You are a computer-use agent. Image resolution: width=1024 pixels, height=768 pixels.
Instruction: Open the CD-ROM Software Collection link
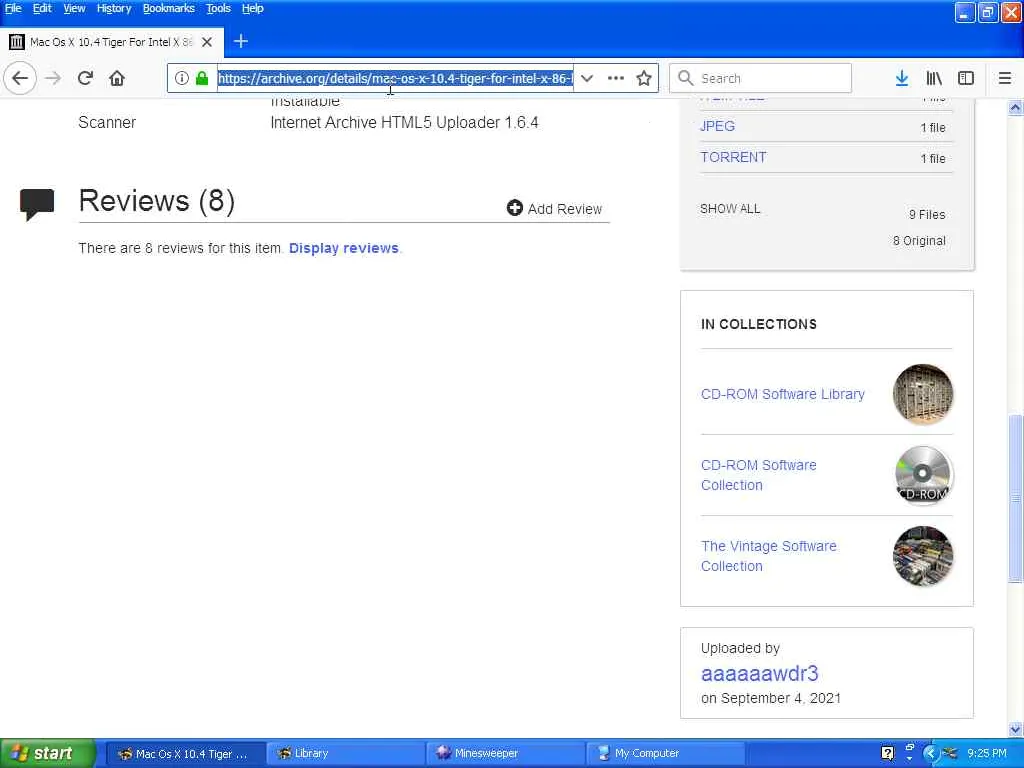[758, 475]
